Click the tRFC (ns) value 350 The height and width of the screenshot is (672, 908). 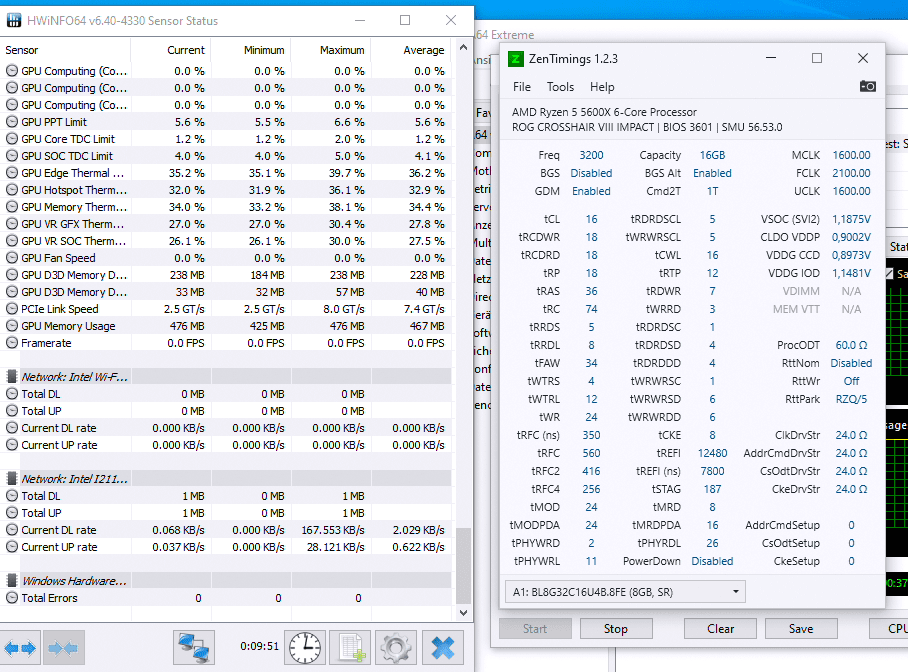pos(591,435)
